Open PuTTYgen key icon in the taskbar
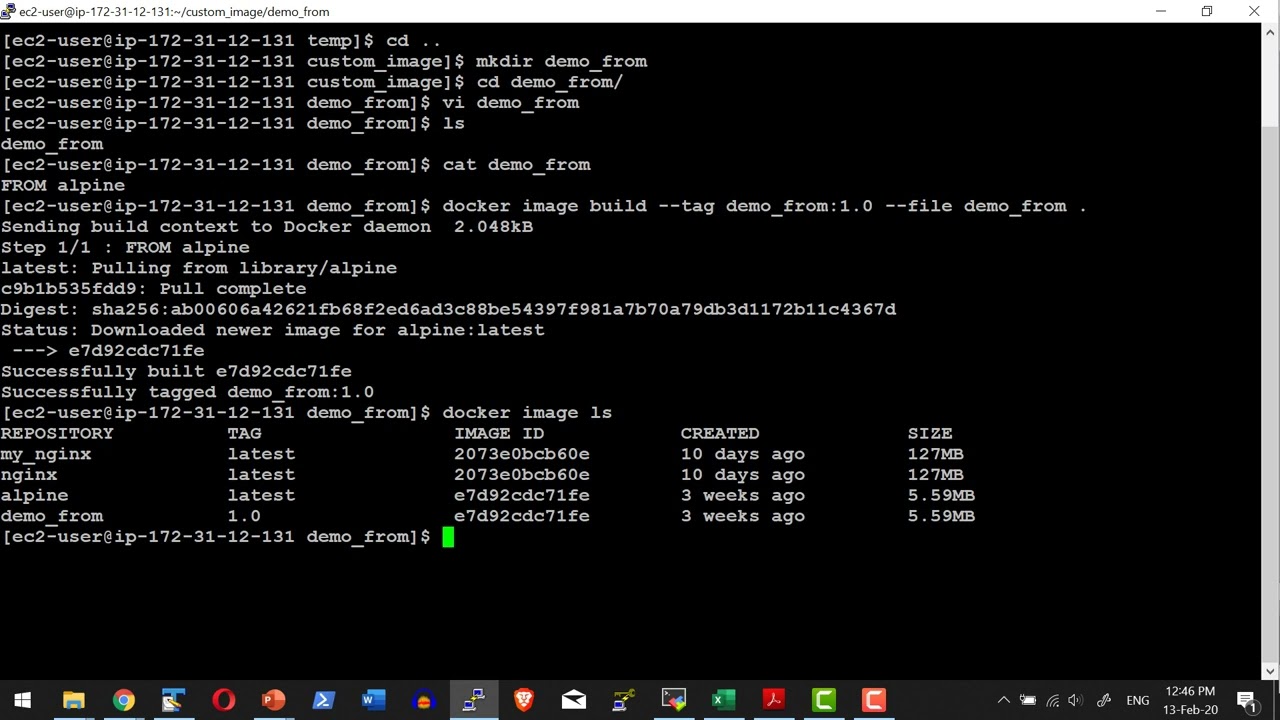 pyautogui.click(x=624, y=700)
